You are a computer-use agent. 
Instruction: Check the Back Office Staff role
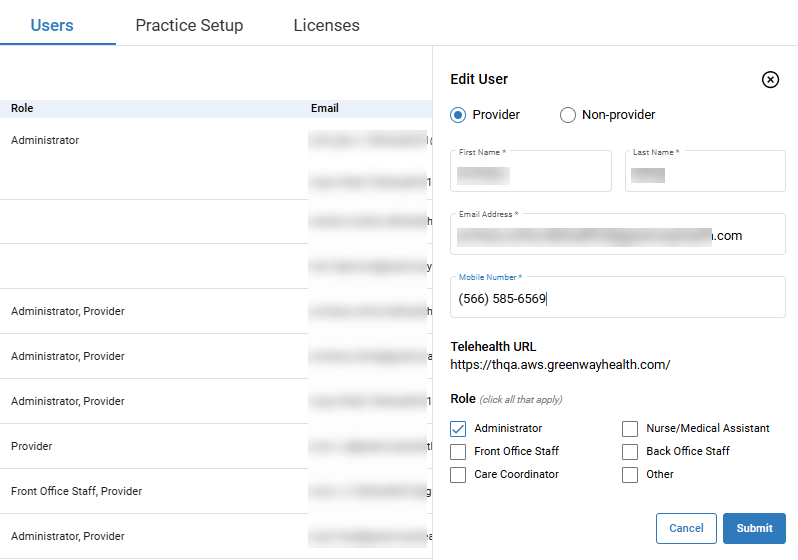630,452
